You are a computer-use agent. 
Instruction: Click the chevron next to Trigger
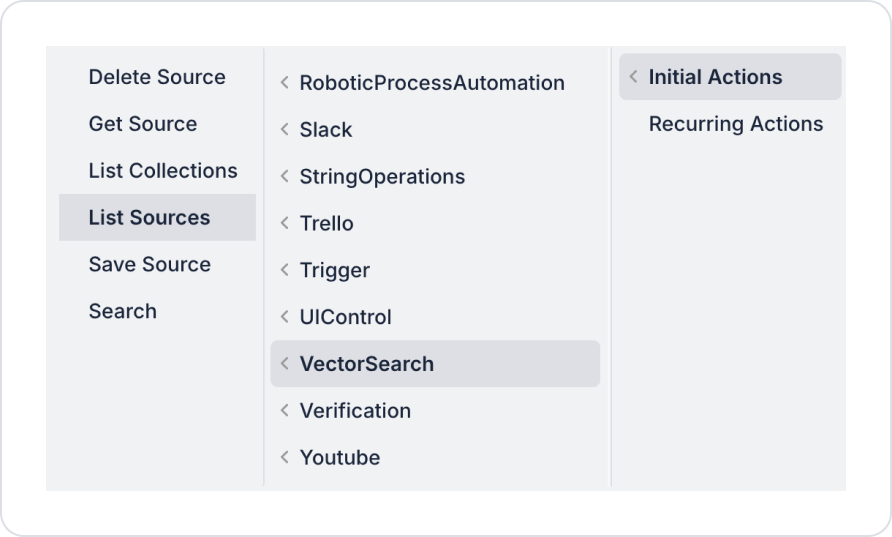[x=285, y=271]
